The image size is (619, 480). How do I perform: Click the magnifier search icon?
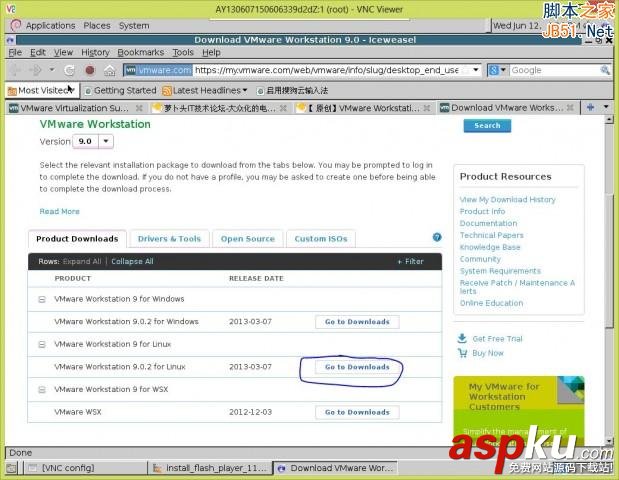[604, 70]
